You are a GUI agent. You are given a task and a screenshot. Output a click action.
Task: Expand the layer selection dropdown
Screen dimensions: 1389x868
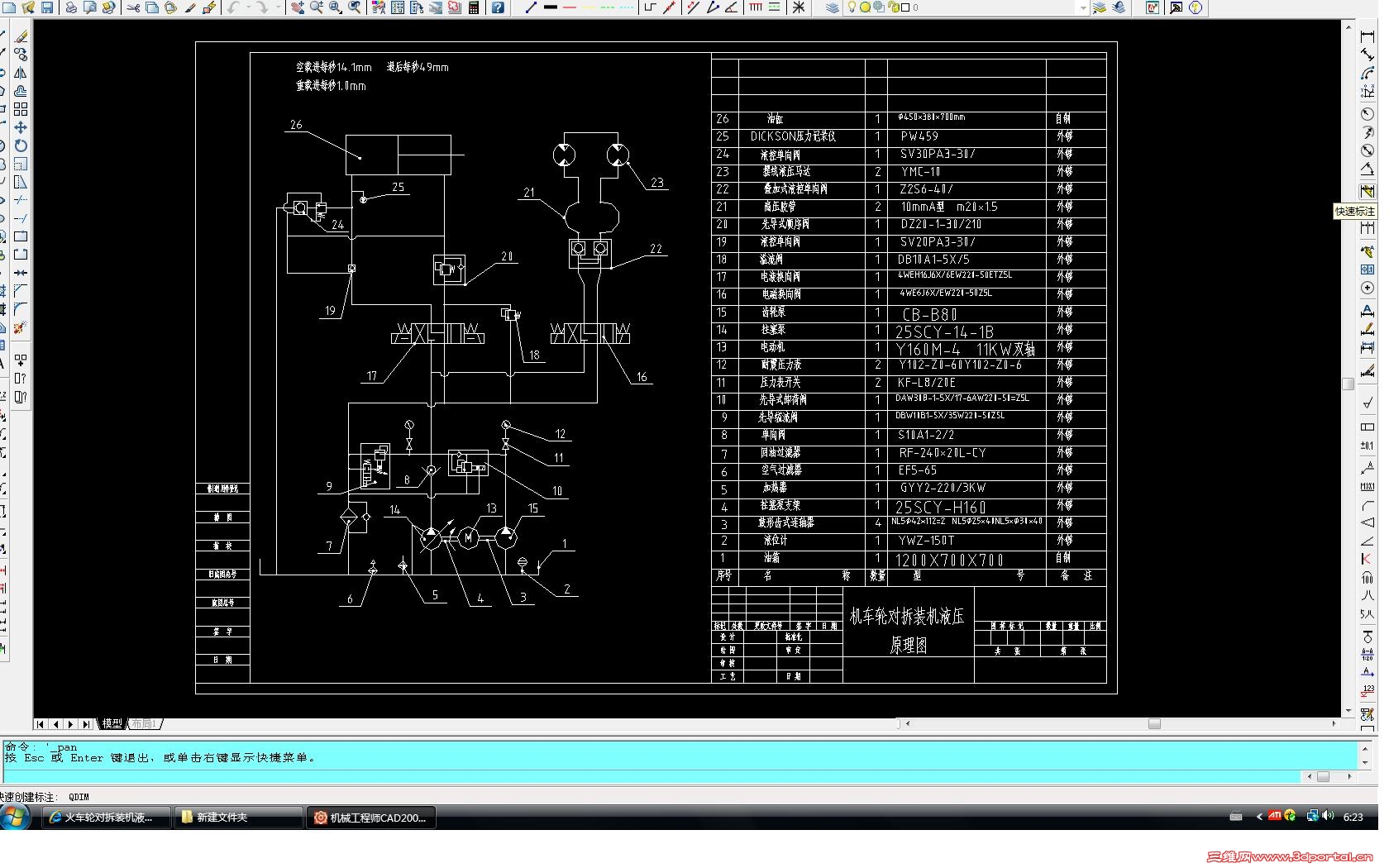[1083, 7]
